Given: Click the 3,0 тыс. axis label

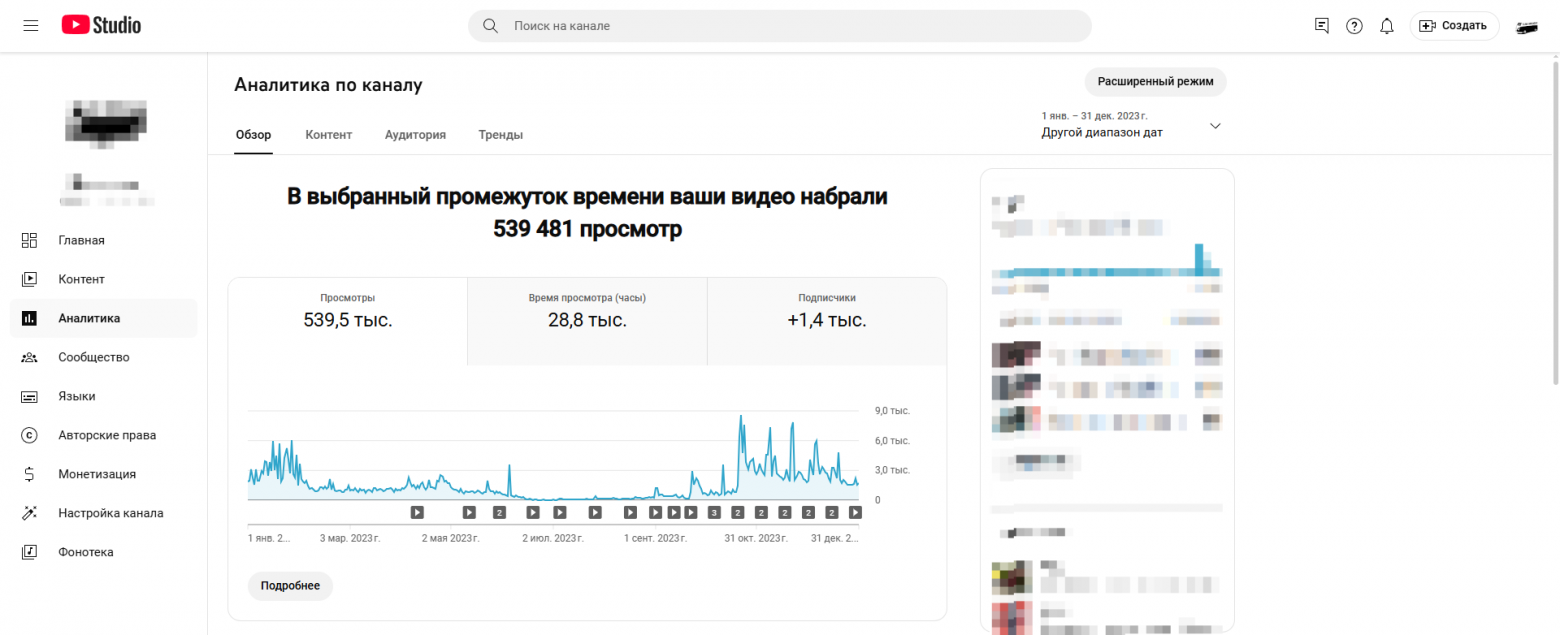Looking at the screenshot, I should (x=892, y=470).
